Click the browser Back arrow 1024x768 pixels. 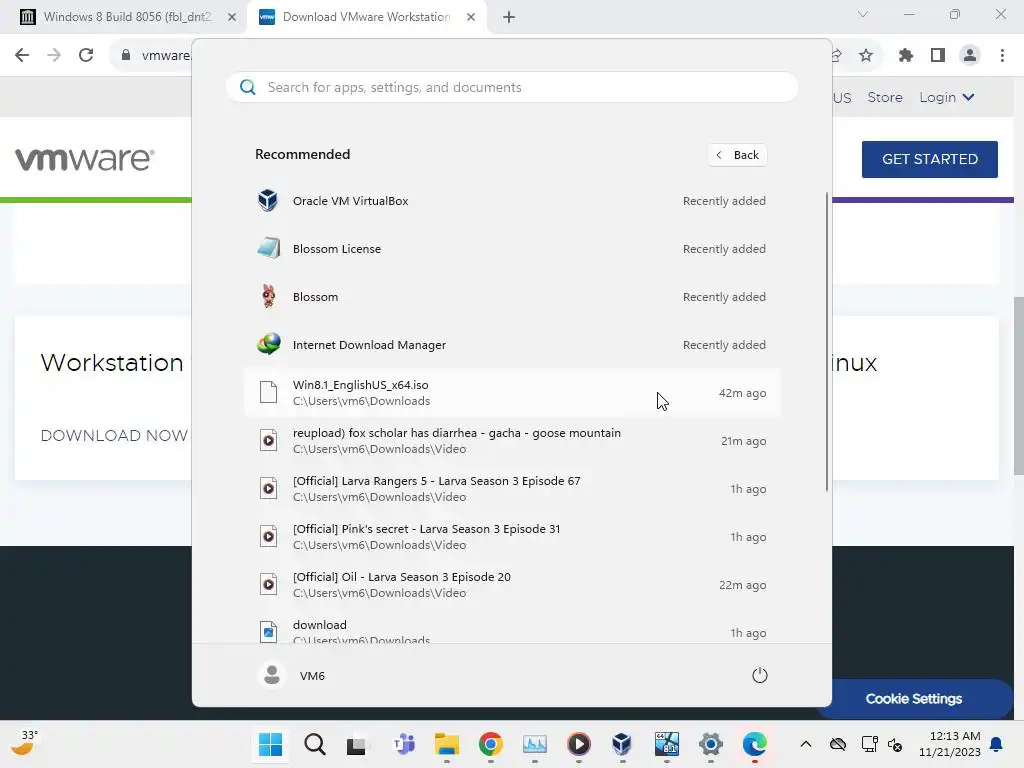(22, 55)
